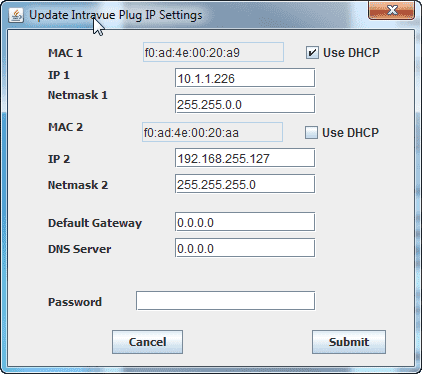Select the Default Gateway field
This screenshot has height=374, width=422.
[x=245, y=222]
